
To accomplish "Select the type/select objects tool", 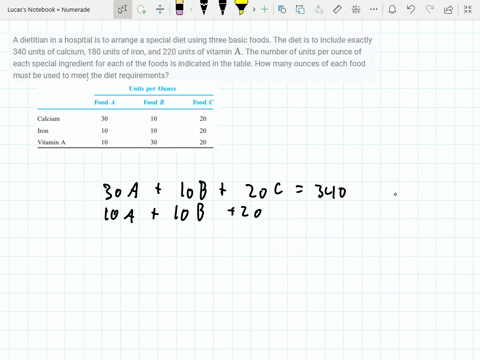I will [122, 9].
